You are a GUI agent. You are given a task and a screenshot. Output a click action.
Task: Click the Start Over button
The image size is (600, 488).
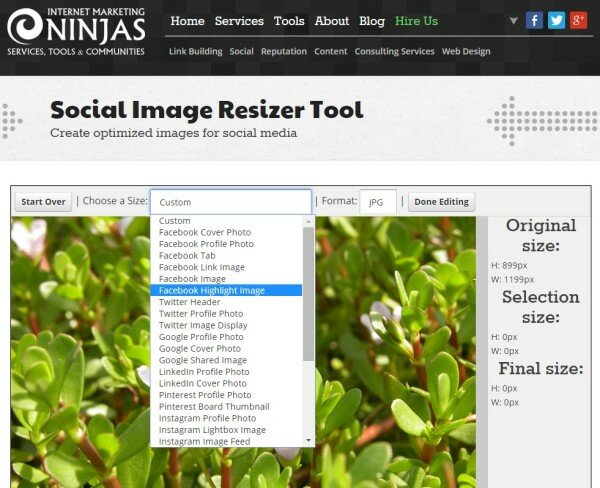click(x=43, y=202)
